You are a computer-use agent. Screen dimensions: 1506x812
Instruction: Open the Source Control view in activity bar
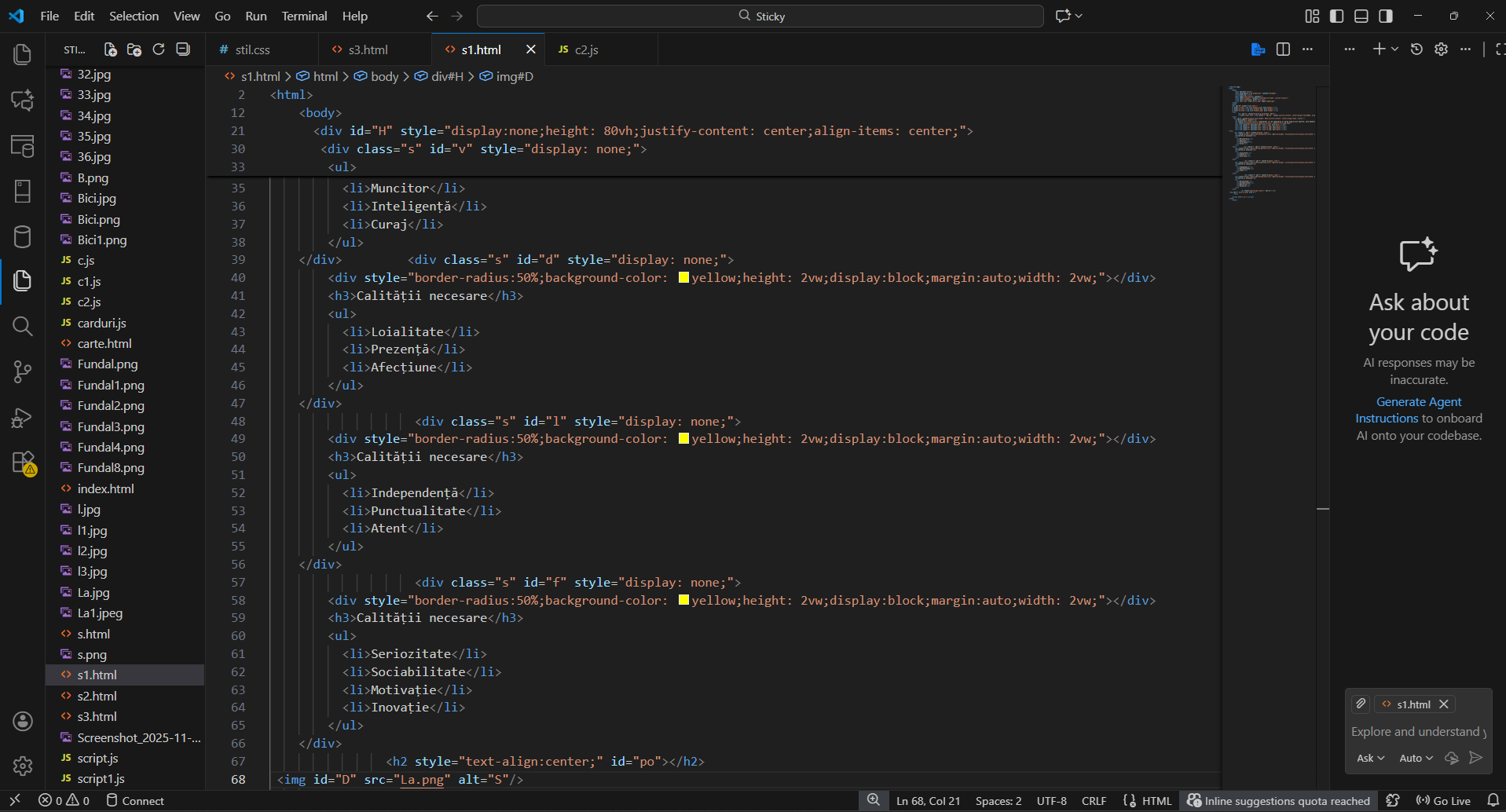pyautogui.click(x=22, y=371)
